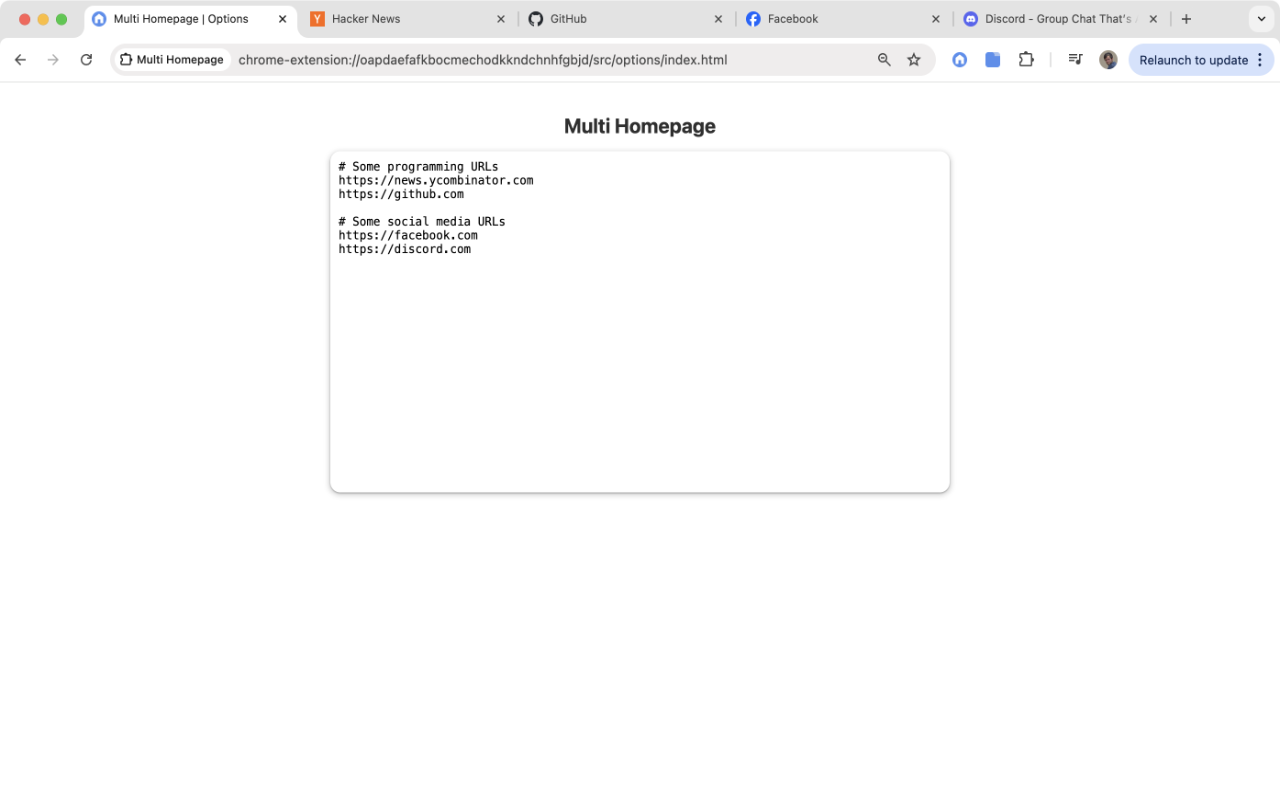
Task: Click the Relaunch to update button
Action: [1192, 60]
